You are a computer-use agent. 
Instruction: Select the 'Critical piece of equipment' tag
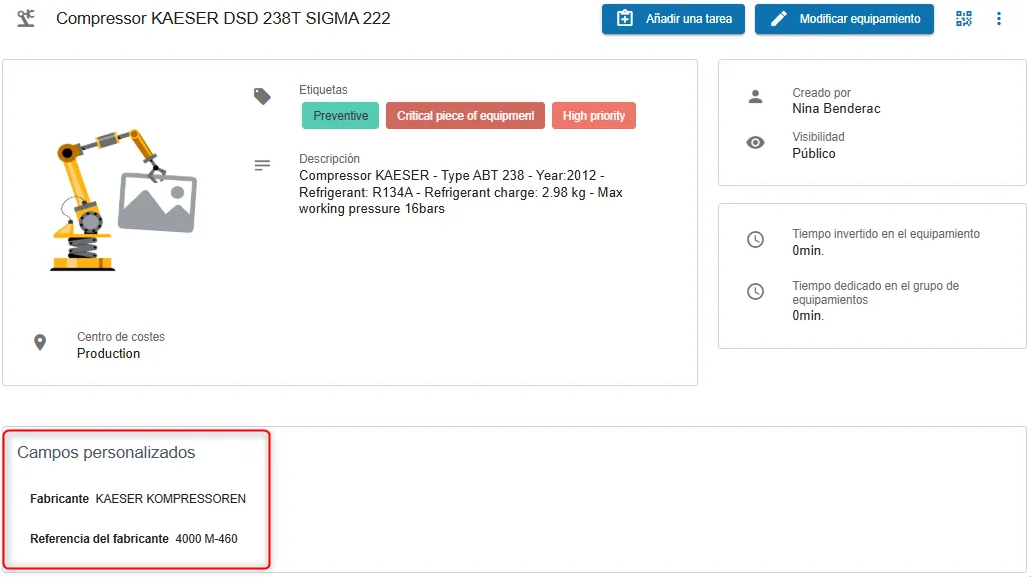pos(466,116)
